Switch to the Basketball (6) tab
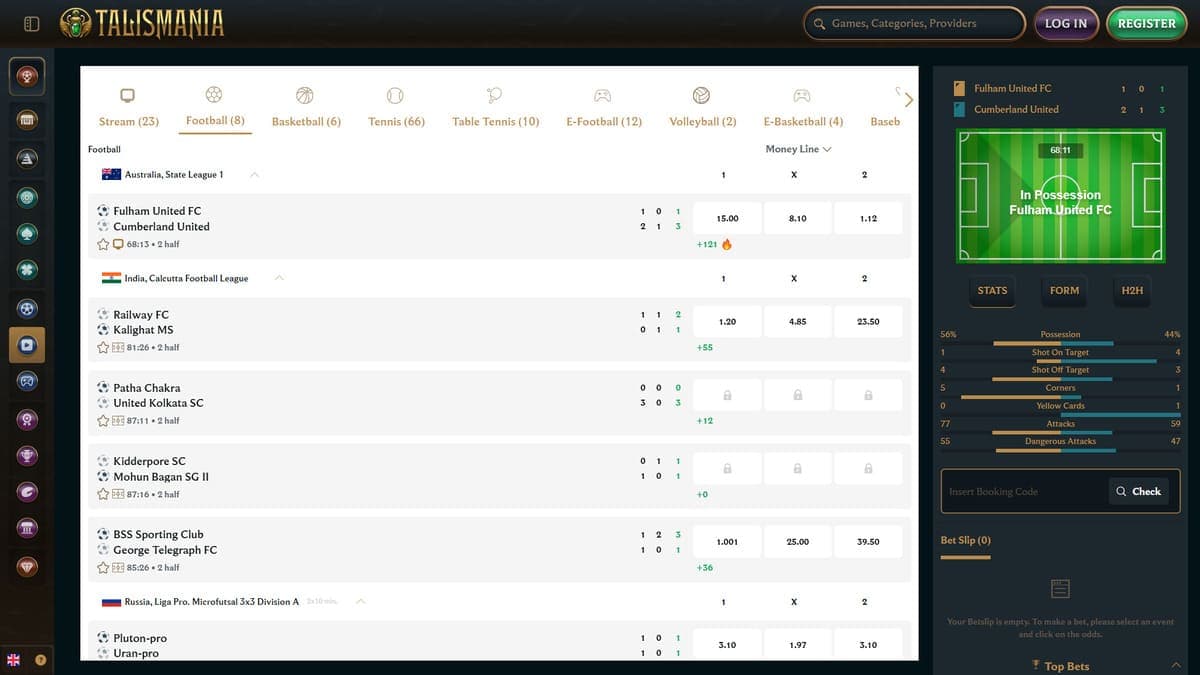 (x=306, y=109)
